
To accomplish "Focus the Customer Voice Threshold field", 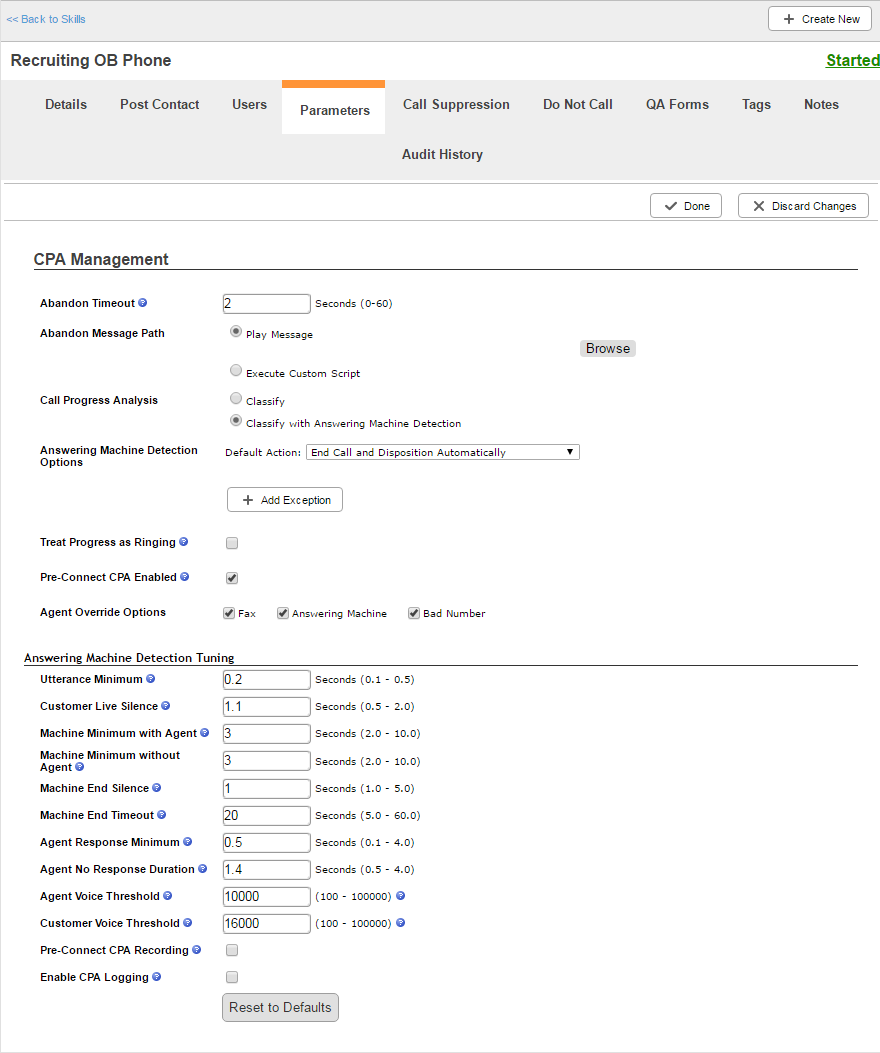I will point(267,923).
